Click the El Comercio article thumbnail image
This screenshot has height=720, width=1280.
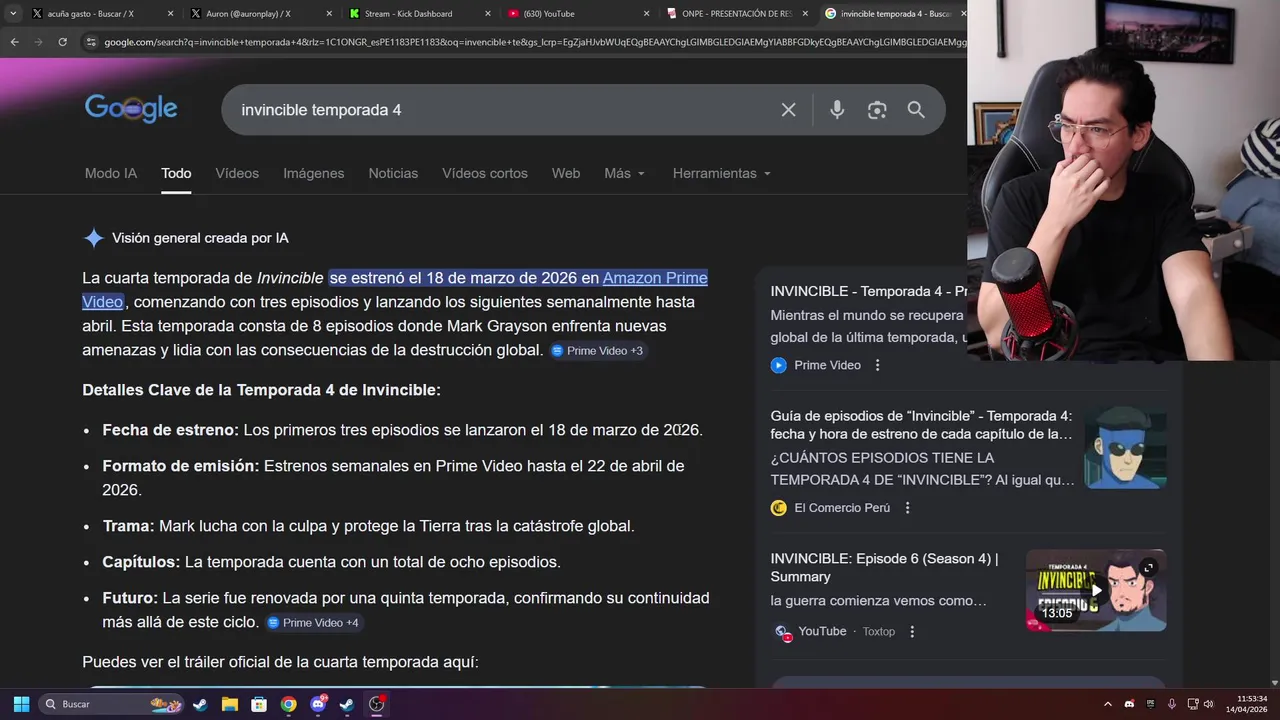click(1125, 448)
